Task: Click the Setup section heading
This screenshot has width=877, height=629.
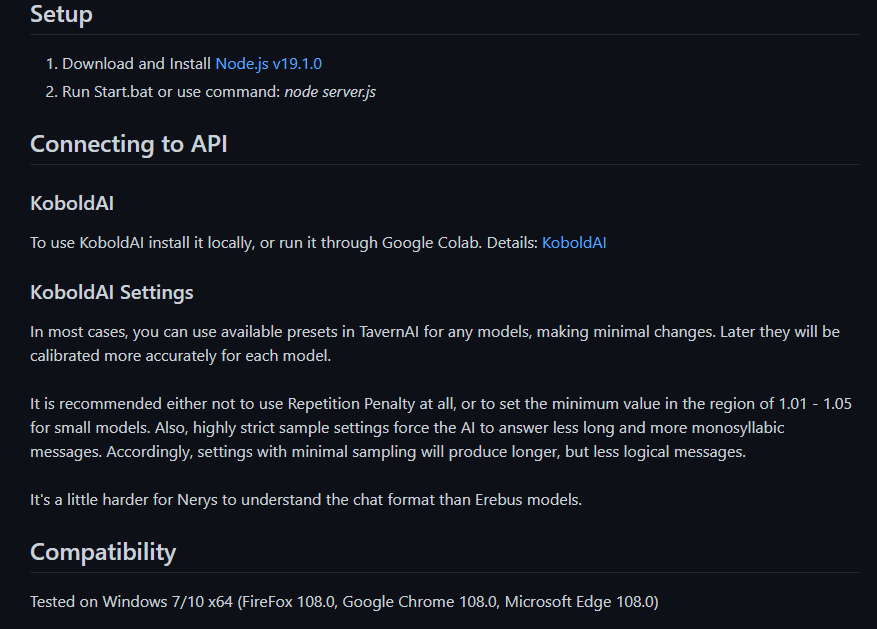Action: coord(62,14)
